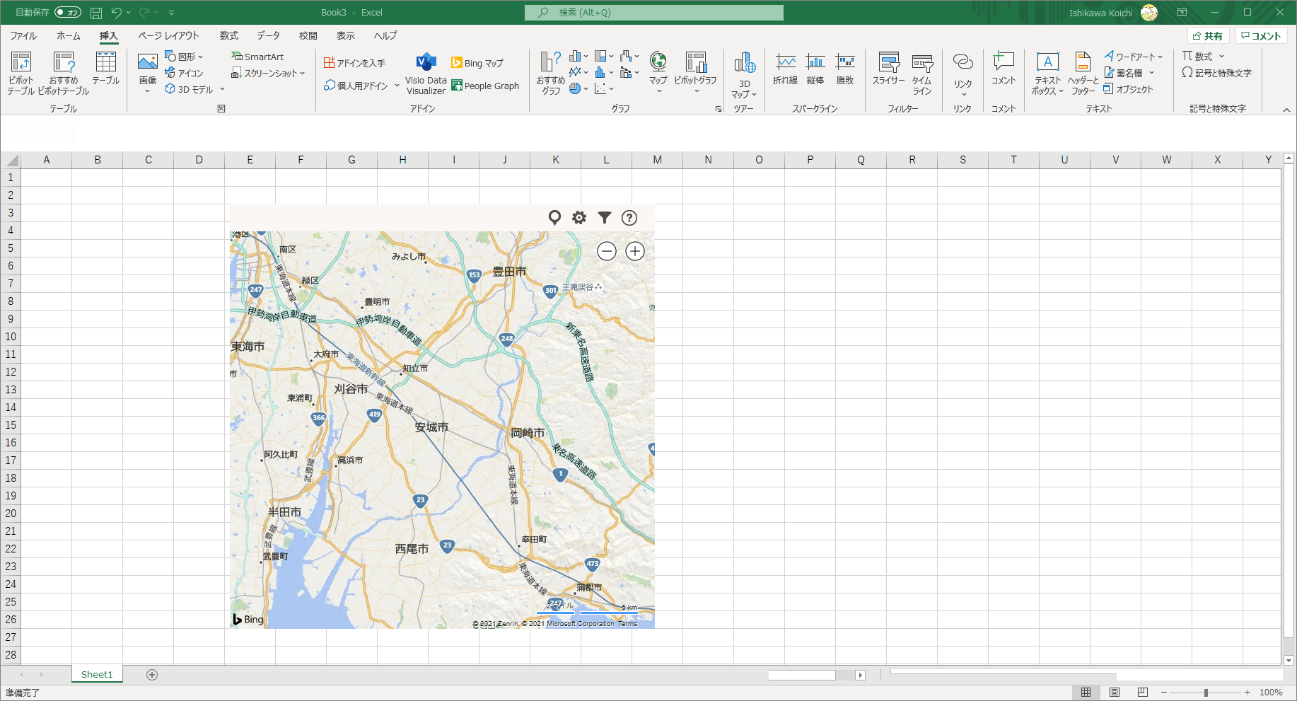Open the map filter funnel icon

pos(605,218)
